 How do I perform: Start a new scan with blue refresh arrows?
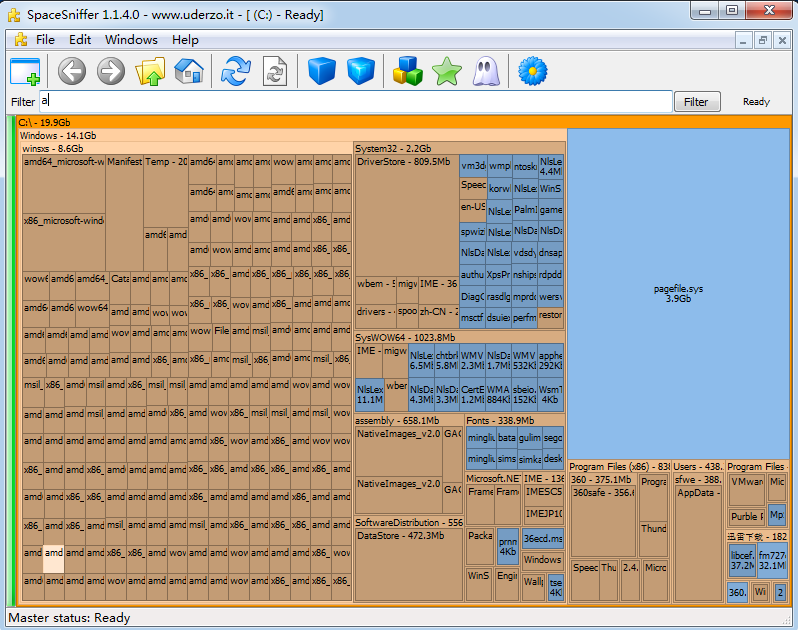point(236,71)
